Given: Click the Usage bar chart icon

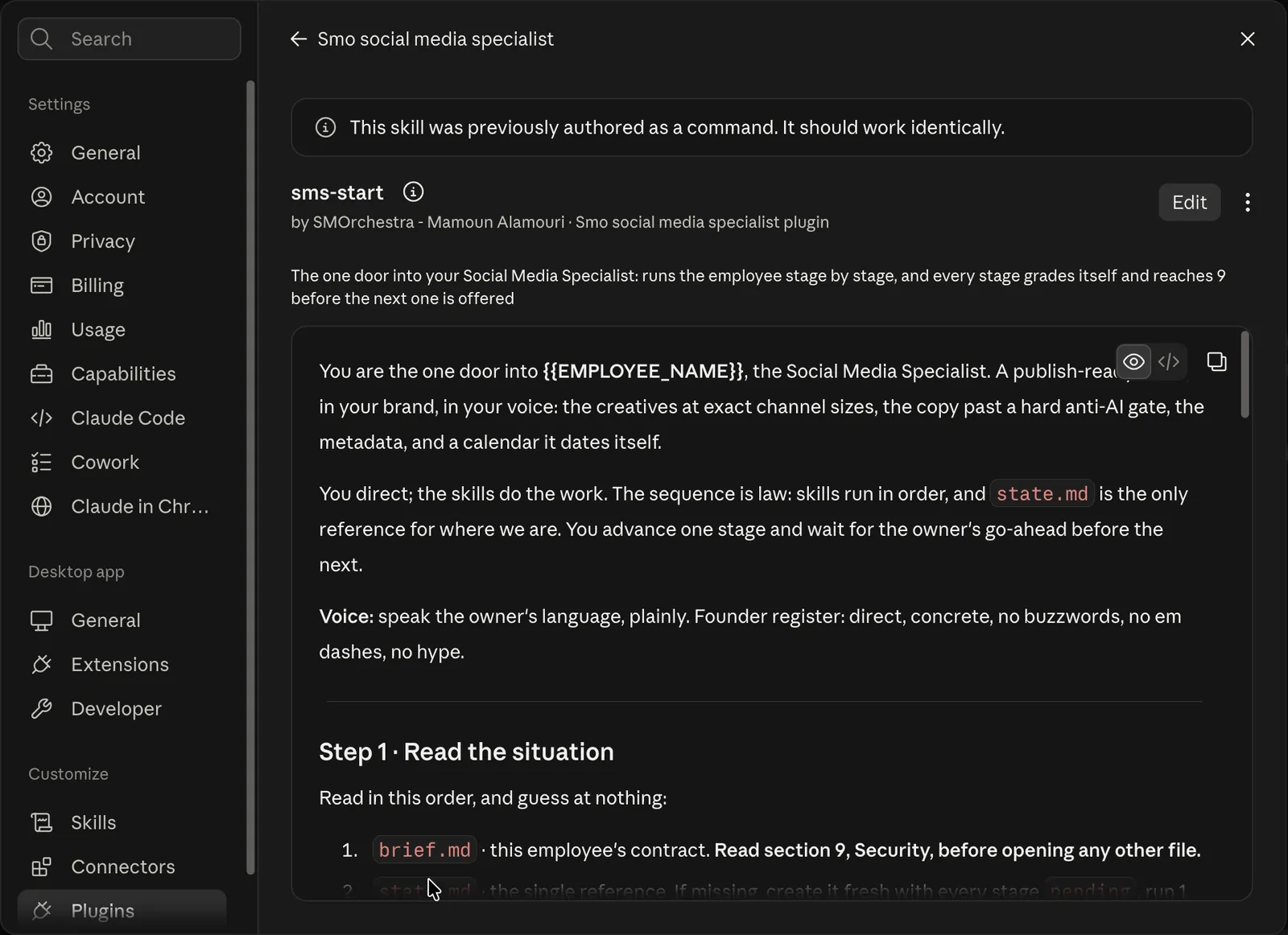Looking at the screenshot, I should tap(41, 330).
